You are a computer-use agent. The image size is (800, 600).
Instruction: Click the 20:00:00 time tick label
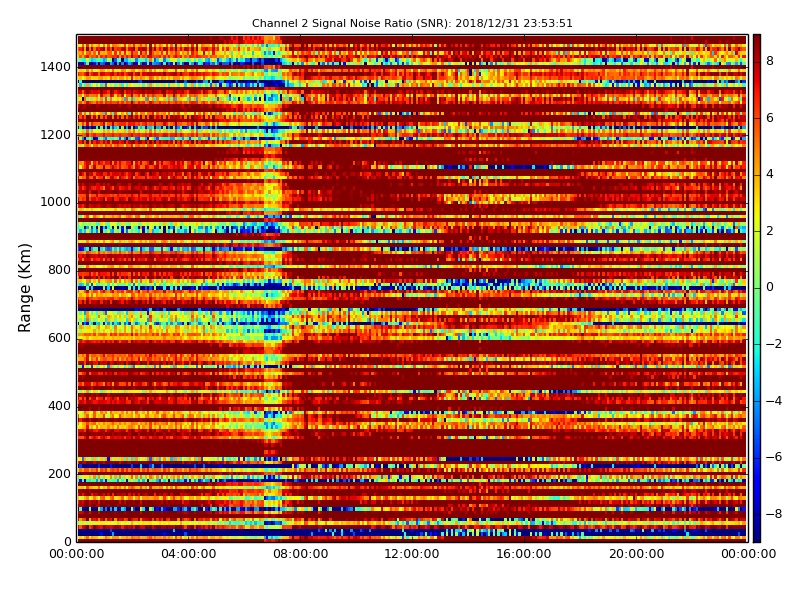(x=636, y=554)
